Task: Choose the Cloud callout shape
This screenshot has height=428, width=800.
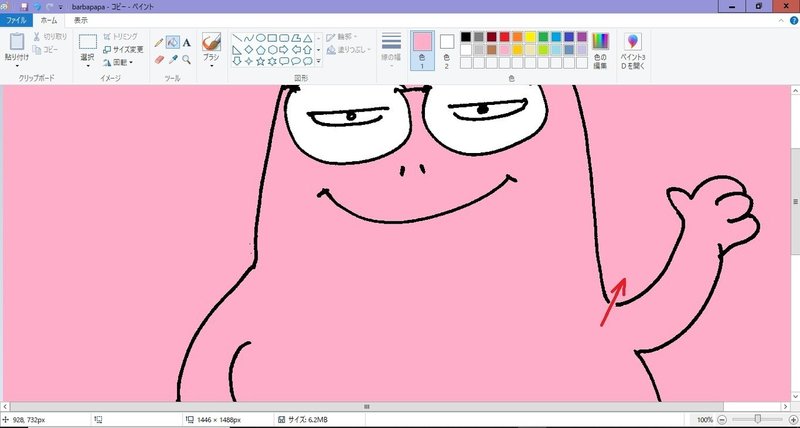Action: pos(308,61)
